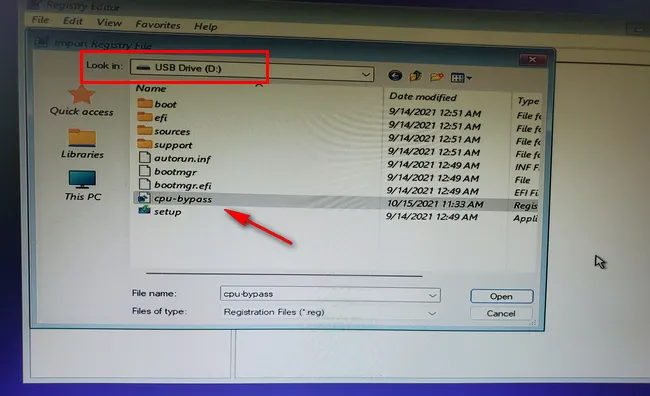Click the 'sources' folder name text
Viewport: 650px width, 396px height.
click(172, 131)
